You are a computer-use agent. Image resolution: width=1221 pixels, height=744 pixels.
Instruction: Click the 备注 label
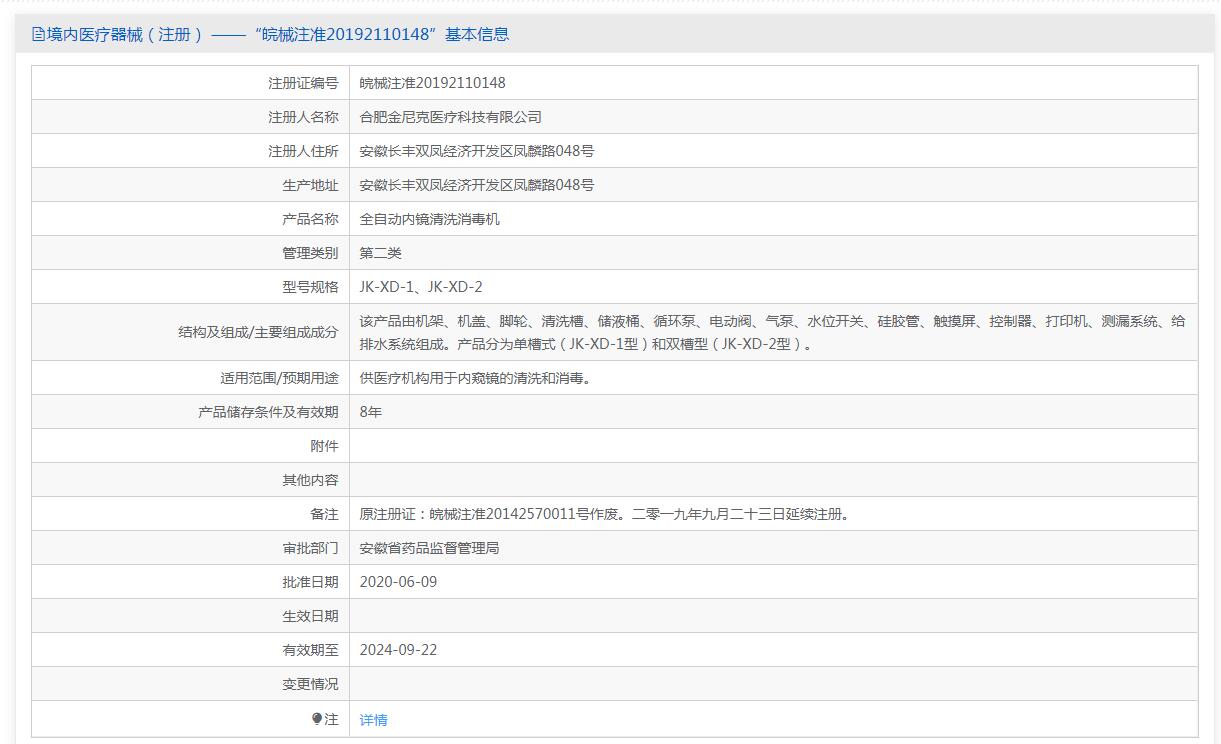pyautogui.click(x=324, y=514)
